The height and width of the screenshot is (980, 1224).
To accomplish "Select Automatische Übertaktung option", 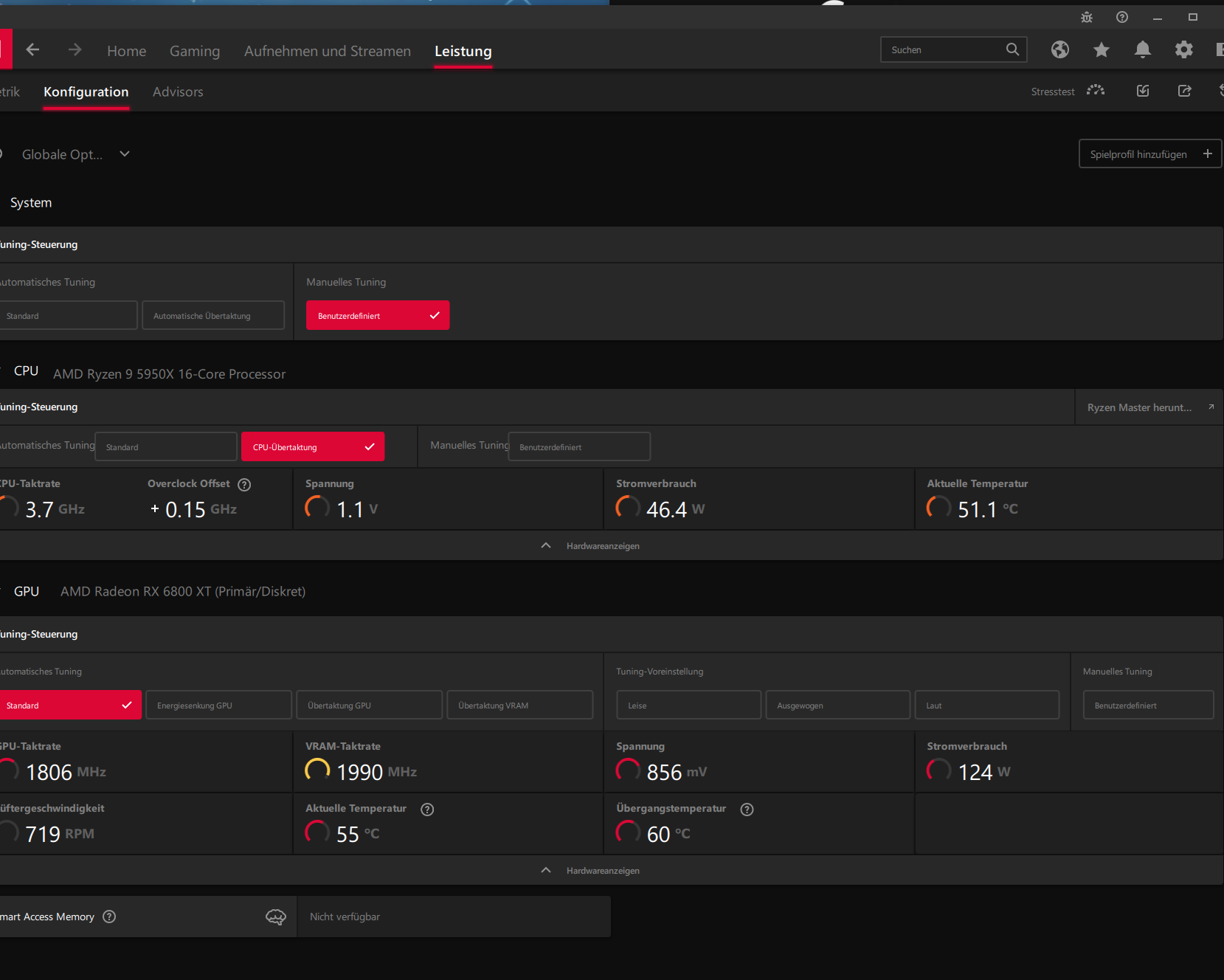I will (x=213, y=315).
